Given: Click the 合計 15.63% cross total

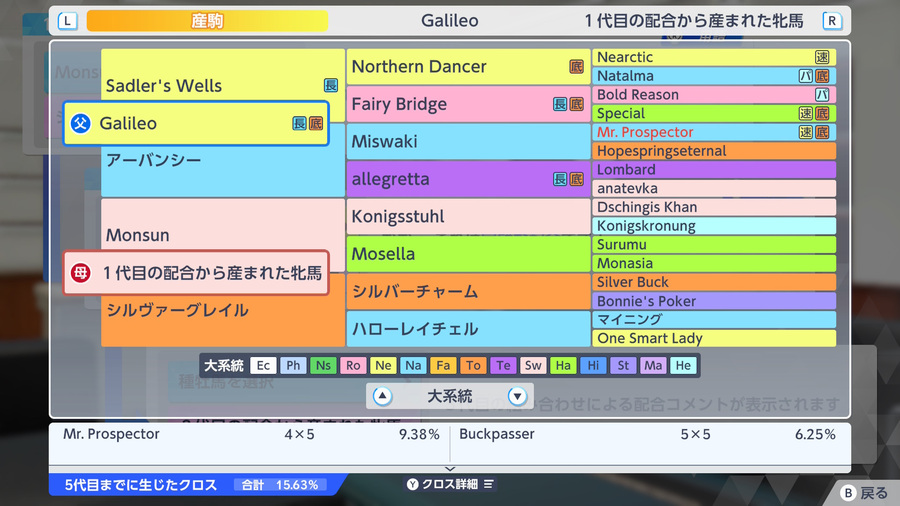Looking at the screenshot, I should tap(280, 485).
